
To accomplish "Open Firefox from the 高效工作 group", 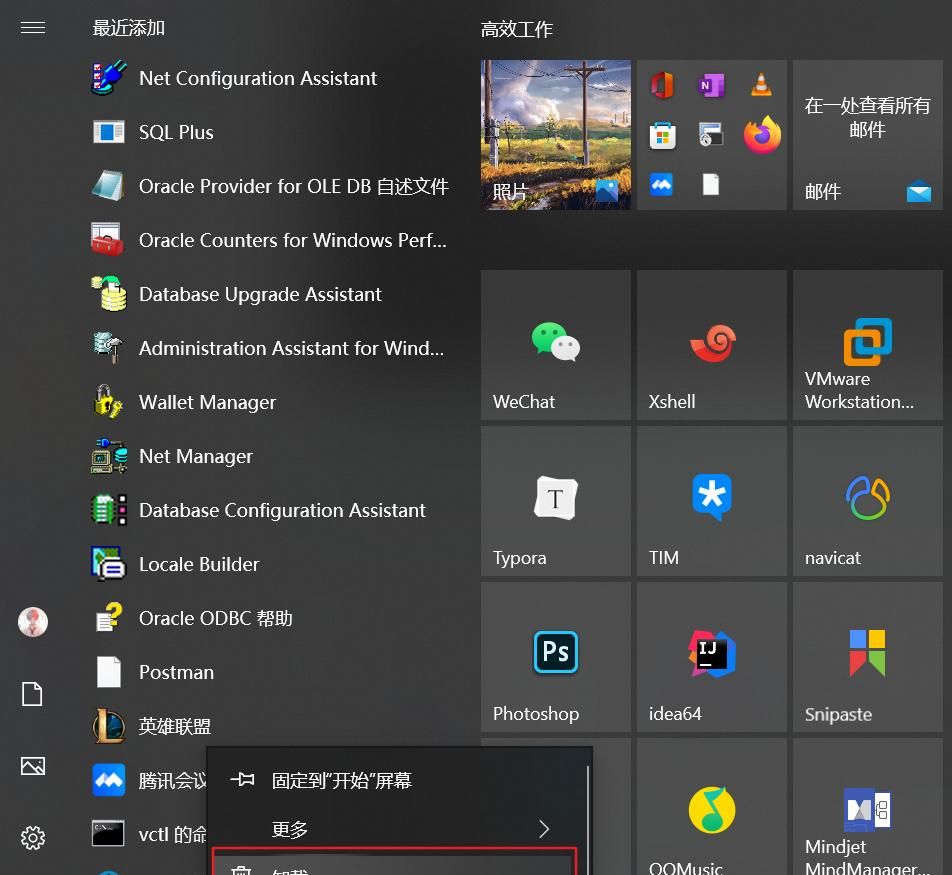I will [x=761, y=133].
